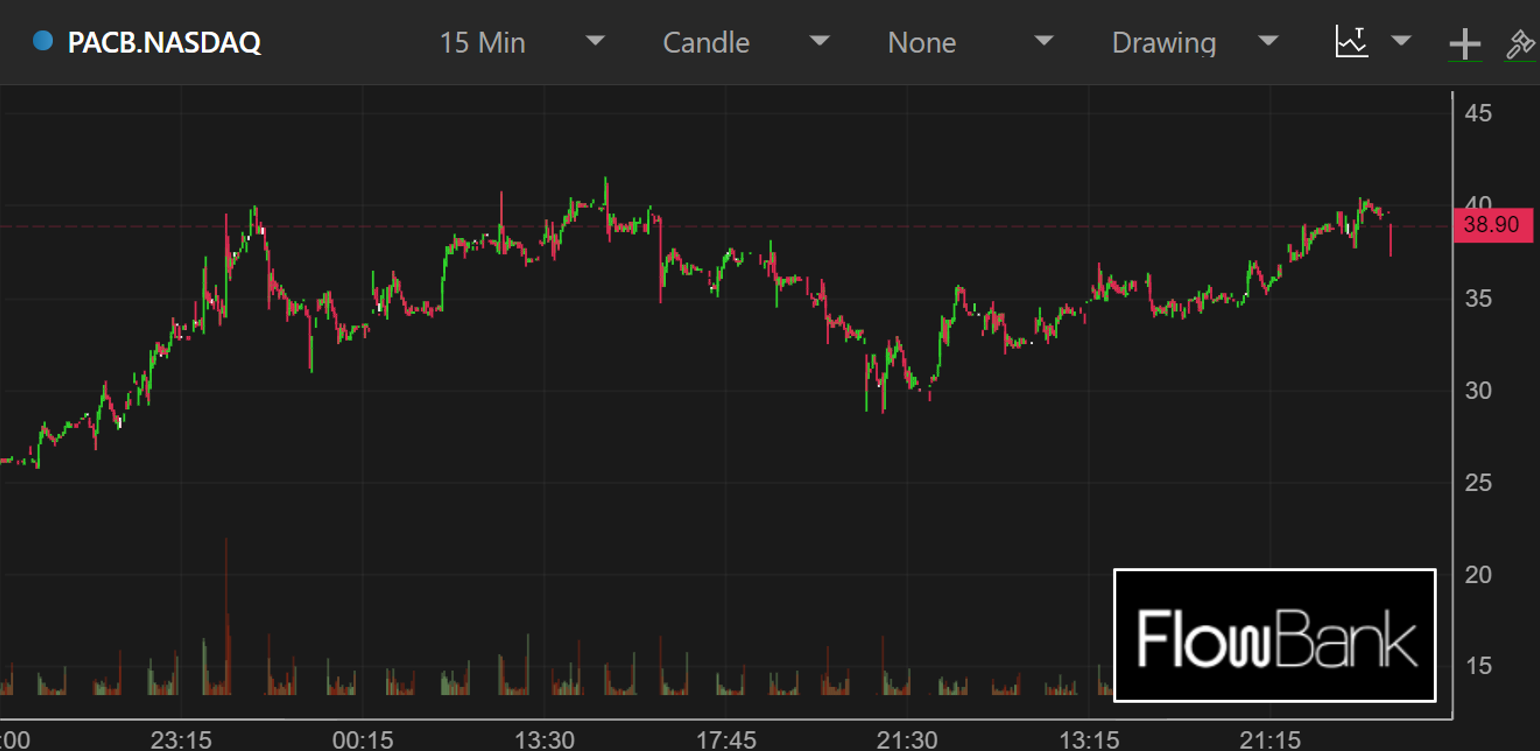Viewport: 1540px width, 751px height.
Task: Click the None study label
Action: pos(921,42)
